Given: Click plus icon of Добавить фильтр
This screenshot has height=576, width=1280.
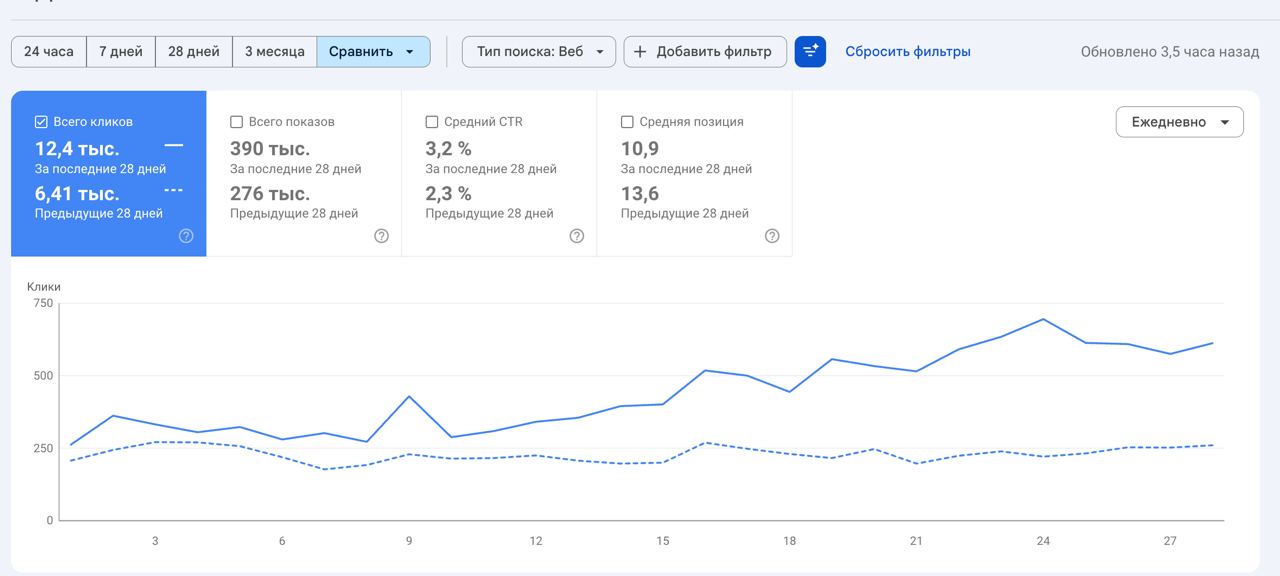Looking at the screenshot, I should click(x=640, y=52).
